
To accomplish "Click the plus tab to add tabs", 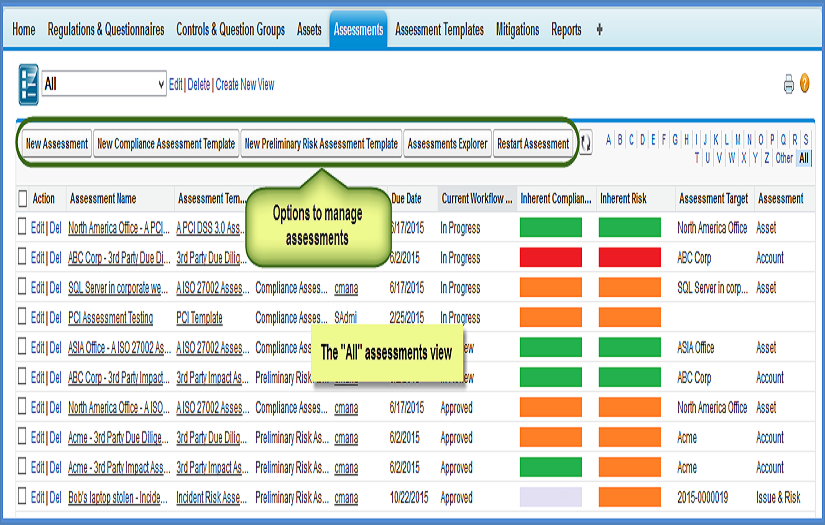I will click(599, 29).
